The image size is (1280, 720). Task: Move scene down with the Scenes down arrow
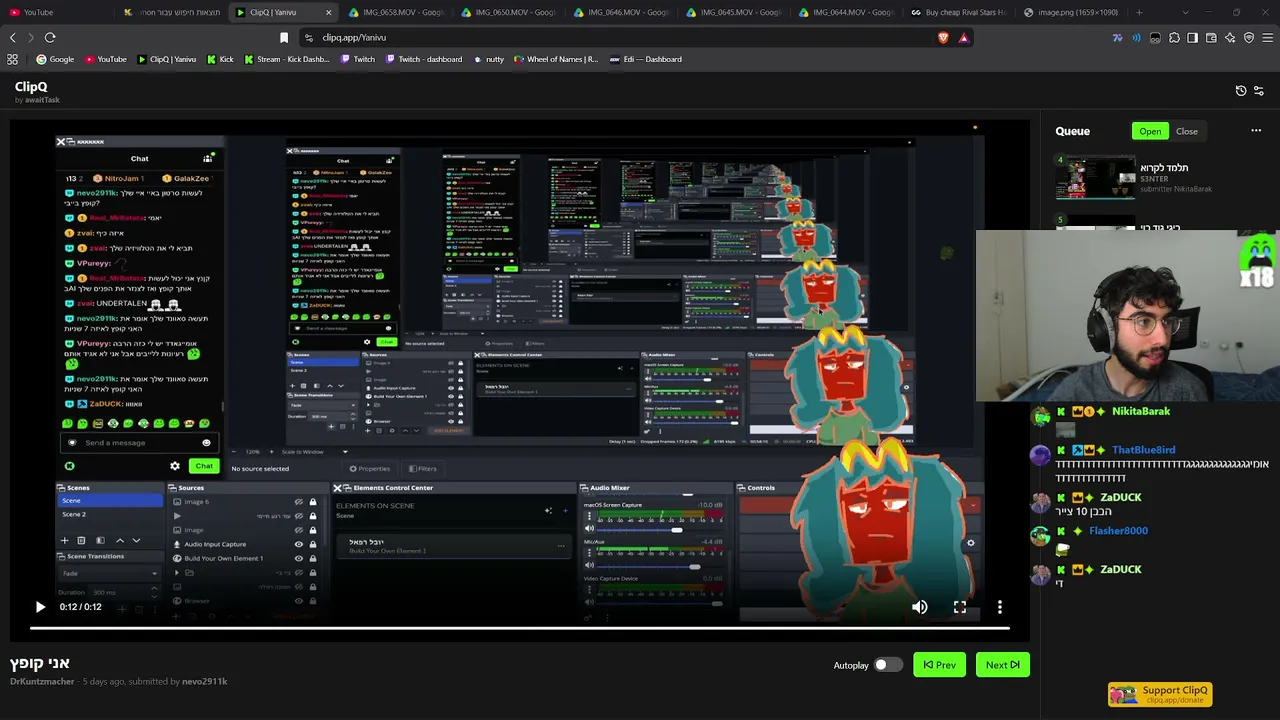coord(136,540)
